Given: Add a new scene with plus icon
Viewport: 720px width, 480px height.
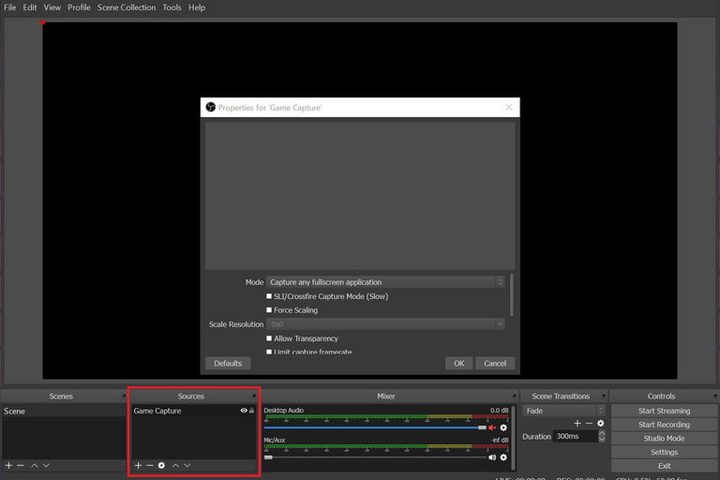Looking at the screenshot, I should 9,466.
